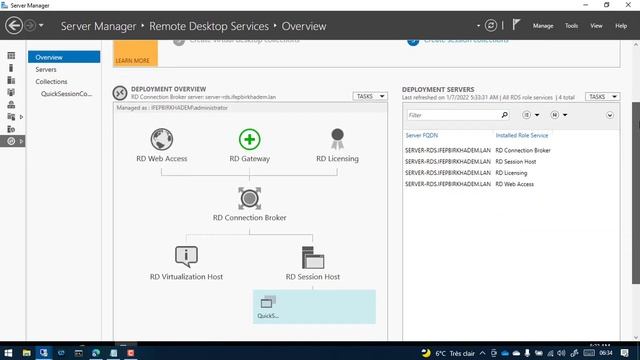Image resolution: width=640 pixels, height=360 pixels.
Task: Click the RD Licensing ribbon icon
Action: 337,139
